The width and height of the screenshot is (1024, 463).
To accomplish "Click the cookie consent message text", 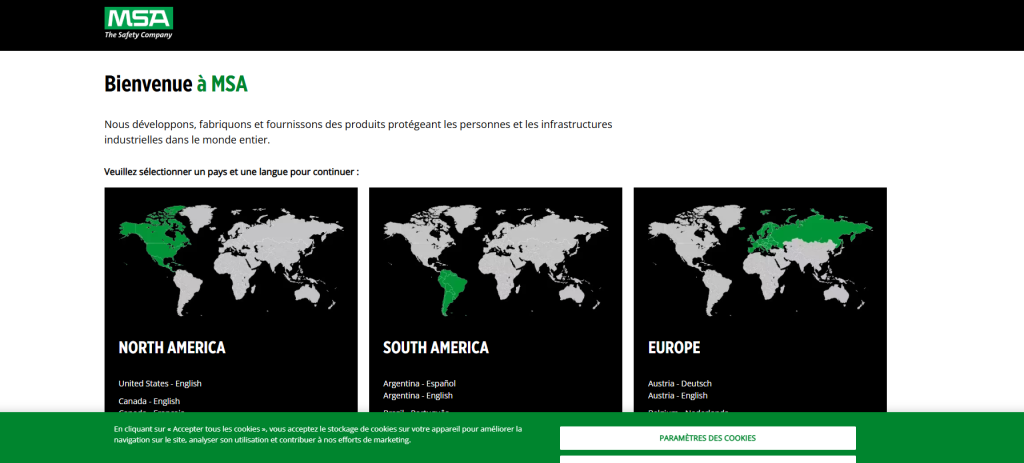I will tap(318, 434).
